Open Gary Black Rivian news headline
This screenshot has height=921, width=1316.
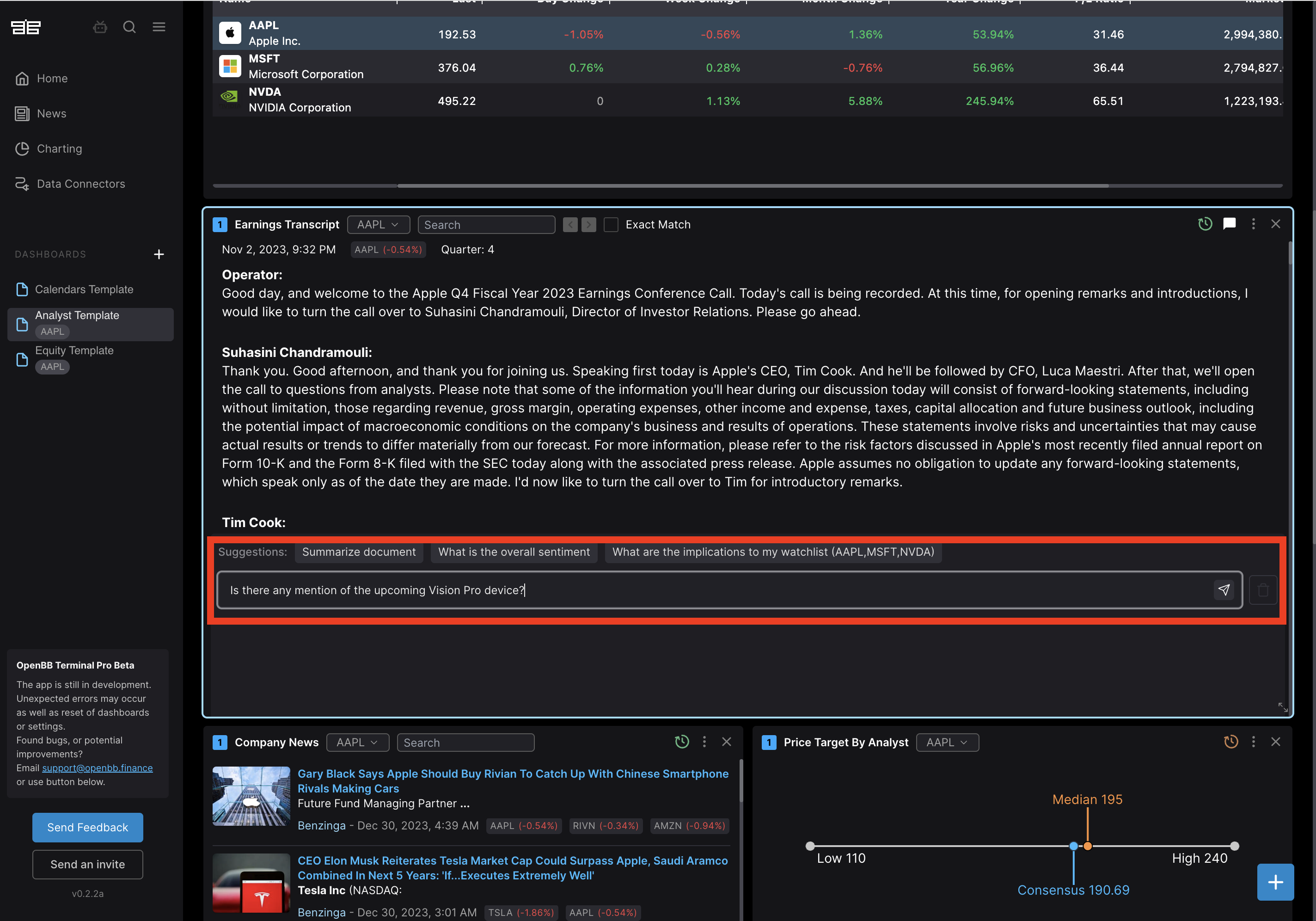point(513,781)
